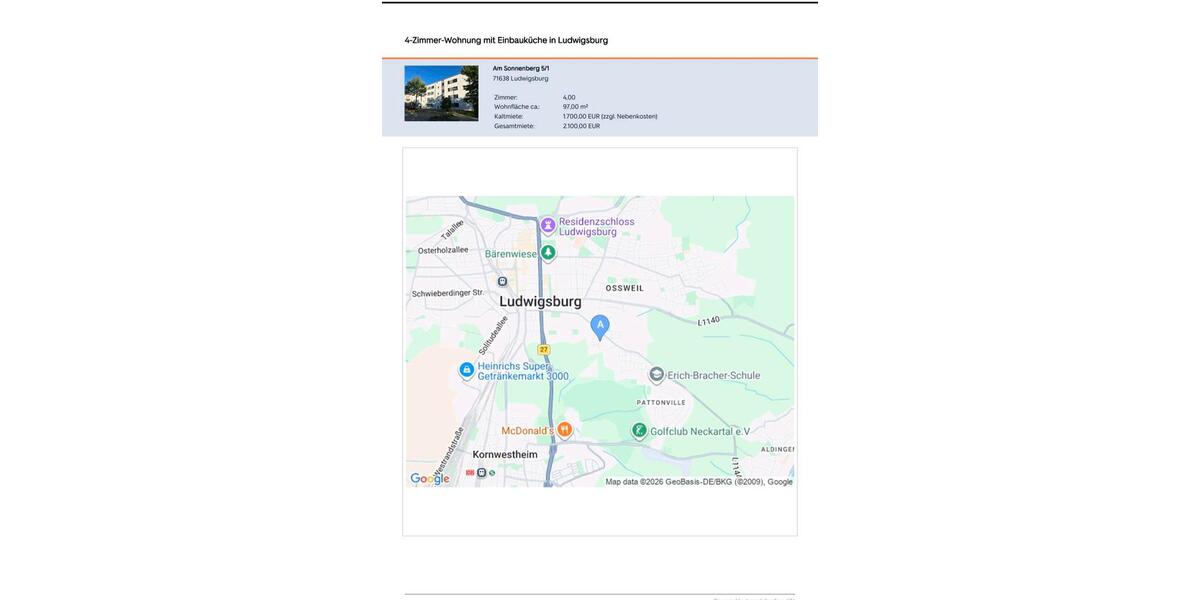
Task: Click the 'Wohnfläche ca.:' field label
Action: tap(517, 107)
